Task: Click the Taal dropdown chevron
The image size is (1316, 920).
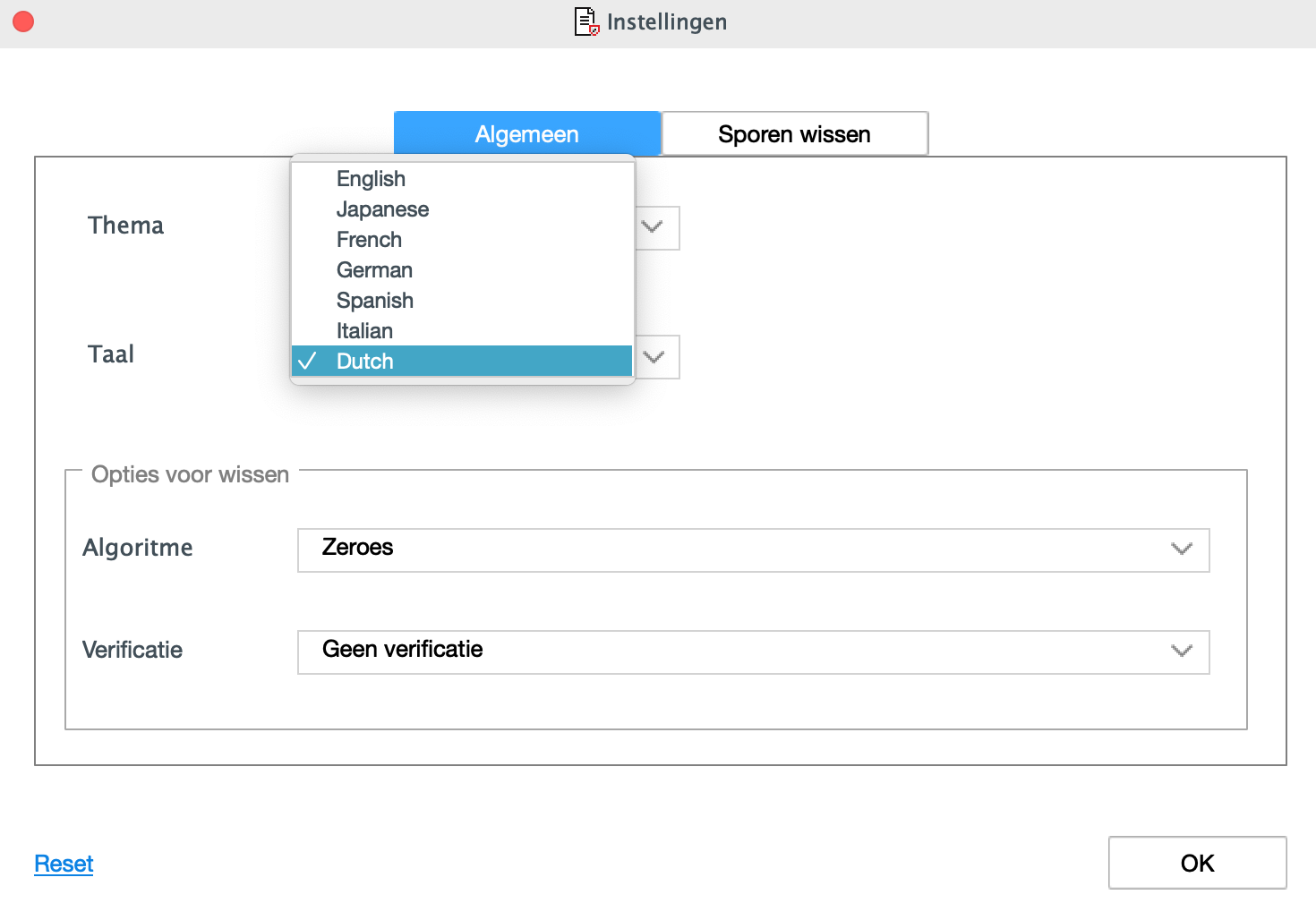Action: 654,357
